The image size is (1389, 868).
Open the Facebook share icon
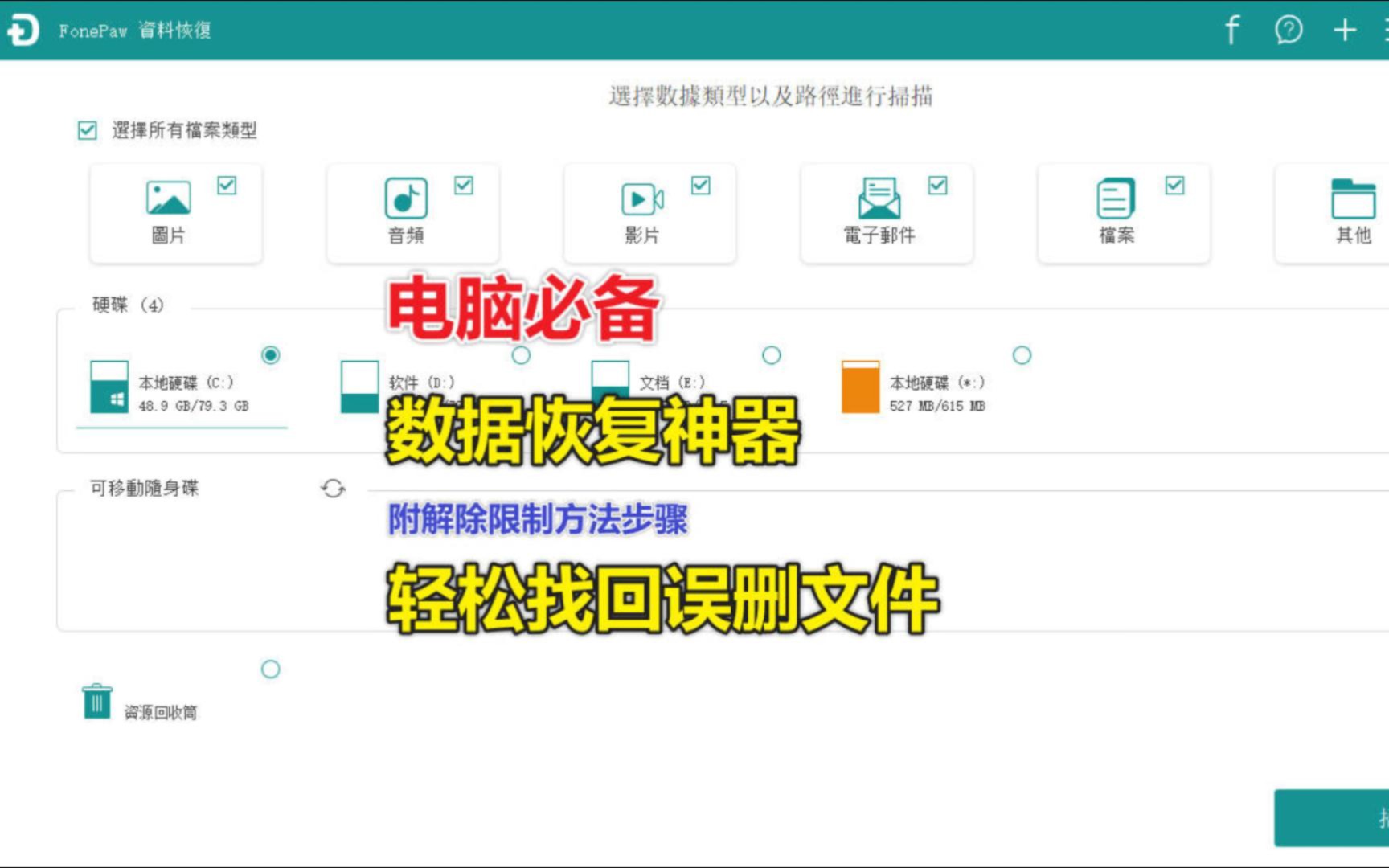click(x=1231, y=31)
